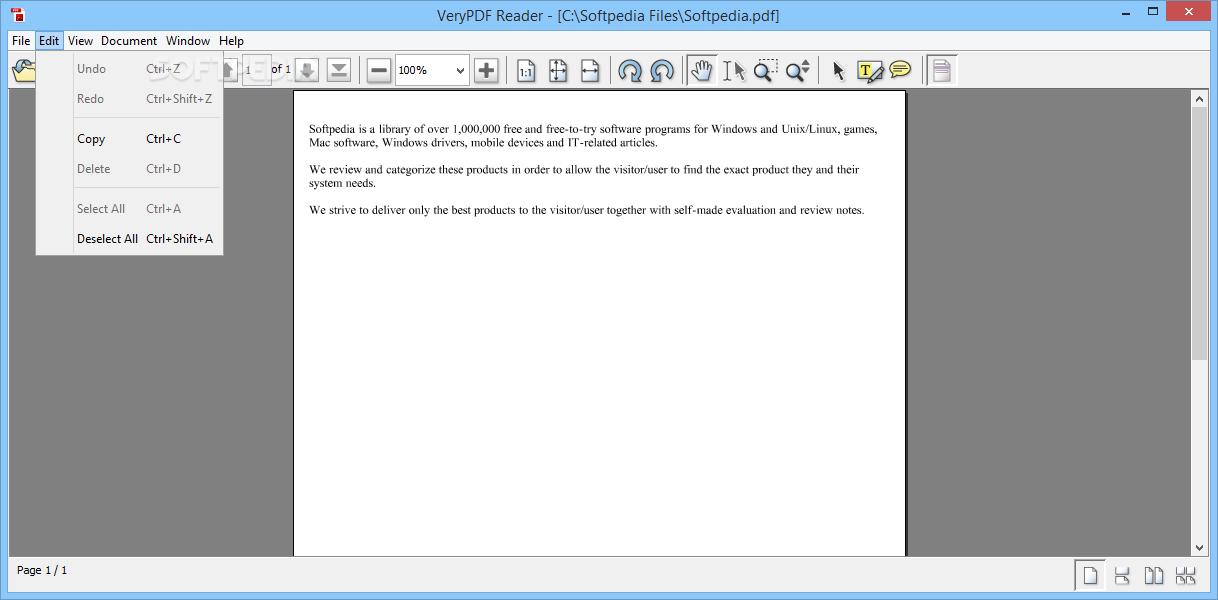Jump to last page button
Viewport: 1218px width, 600px height.
point(339,70)
